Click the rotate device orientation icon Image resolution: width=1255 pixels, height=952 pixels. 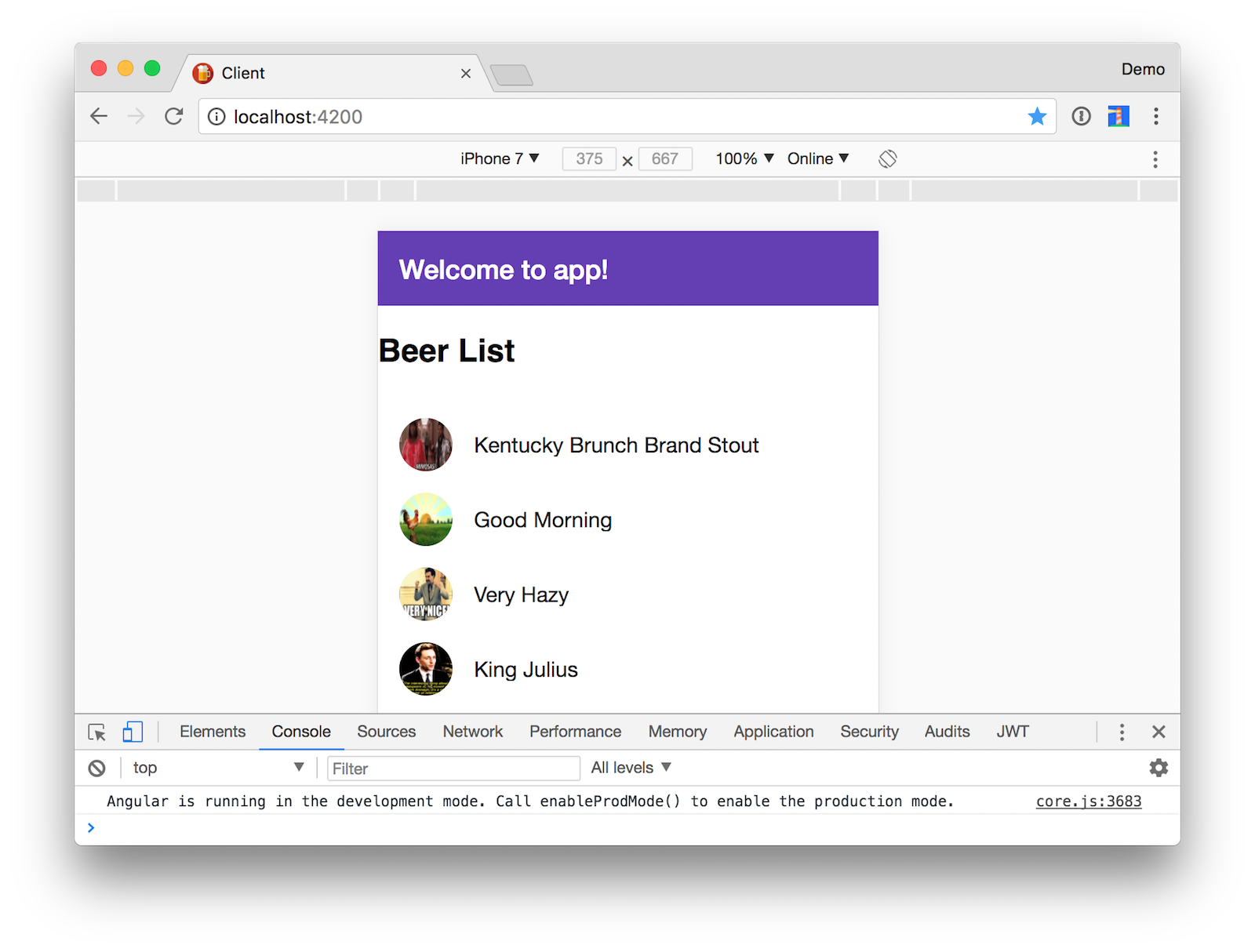[887, 159]
